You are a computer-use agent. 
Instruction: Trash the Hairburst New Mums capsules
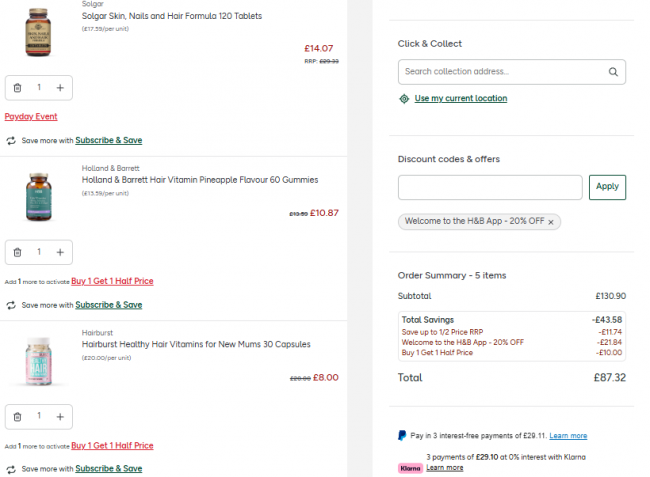17,416
